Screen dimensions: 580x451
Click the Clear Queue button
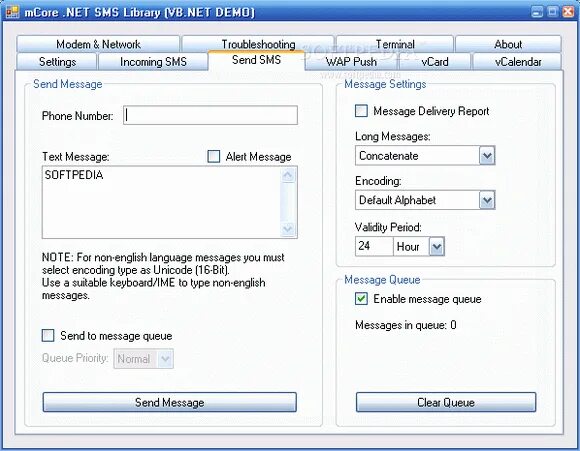point(446,402)
